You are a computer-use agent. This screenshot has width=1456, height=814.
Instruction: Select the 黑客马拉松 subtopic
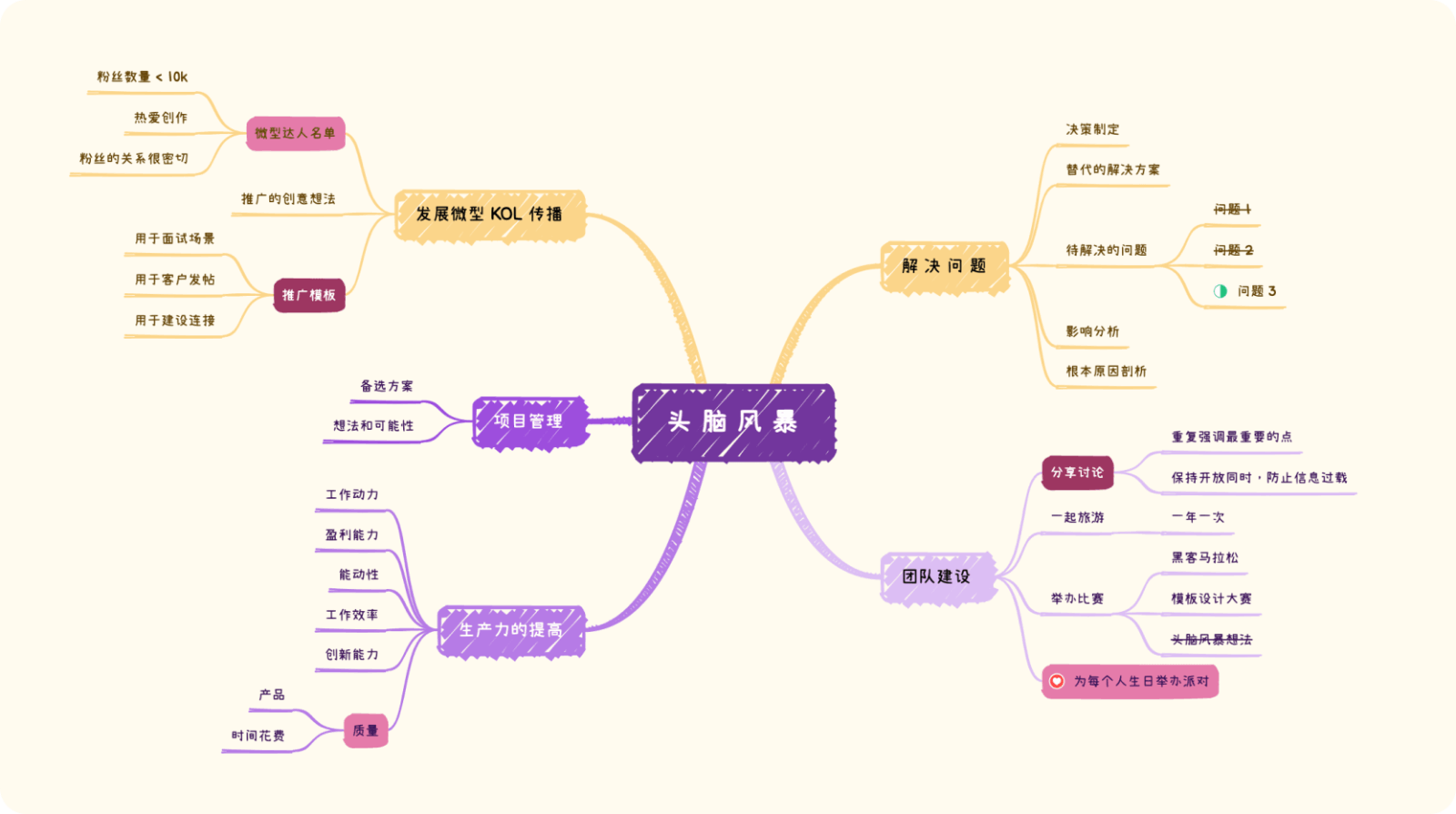(1205, 558)
